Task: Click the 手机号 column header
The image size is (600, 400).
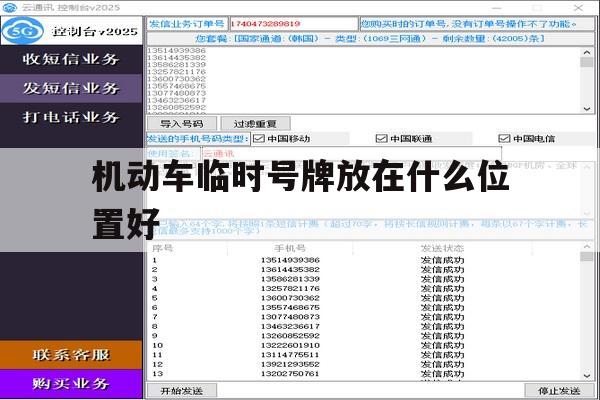Action: tap(290, 248)
